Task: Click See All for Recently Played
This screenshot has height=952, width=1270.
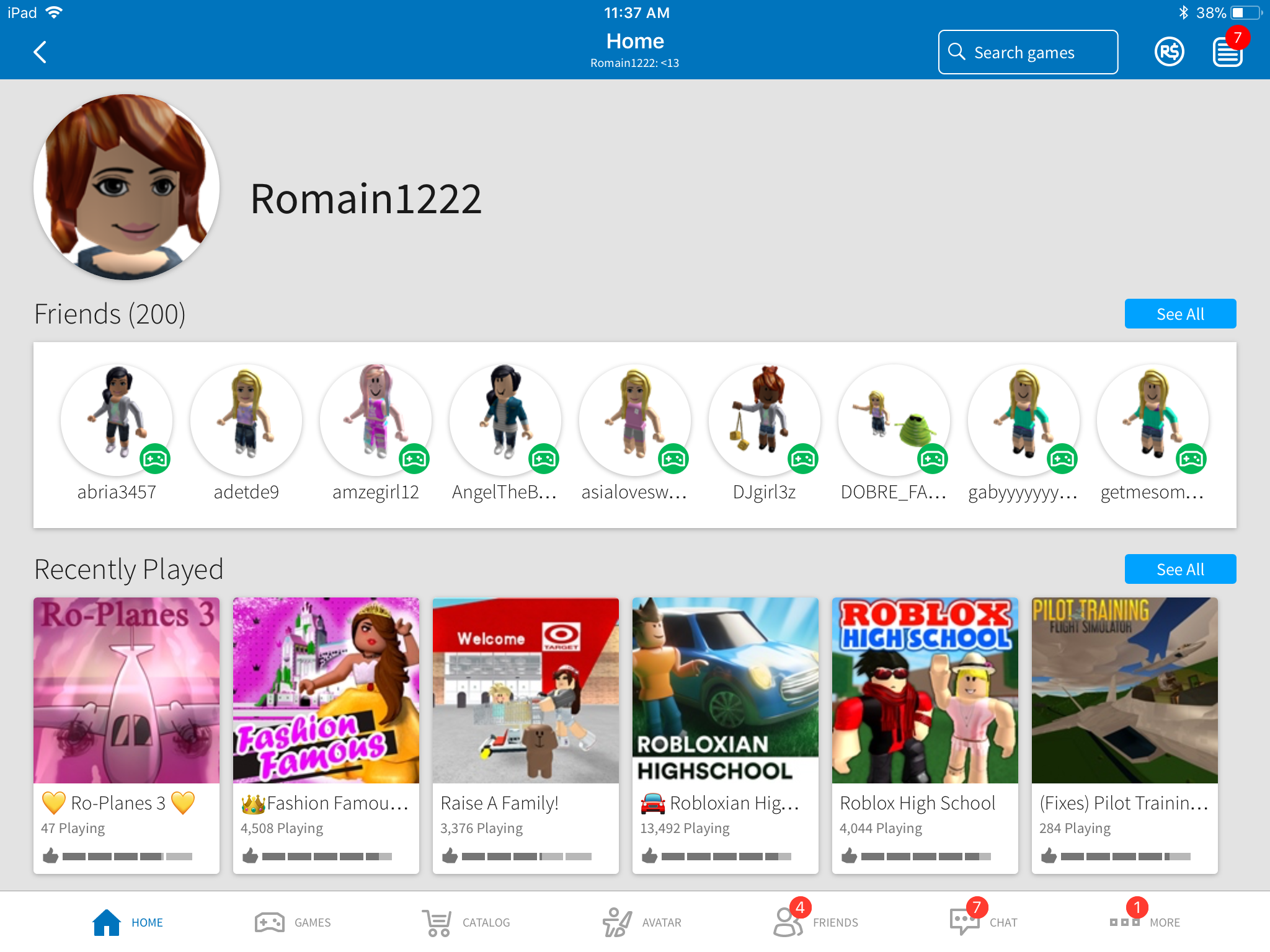Action: [1180, 569]
